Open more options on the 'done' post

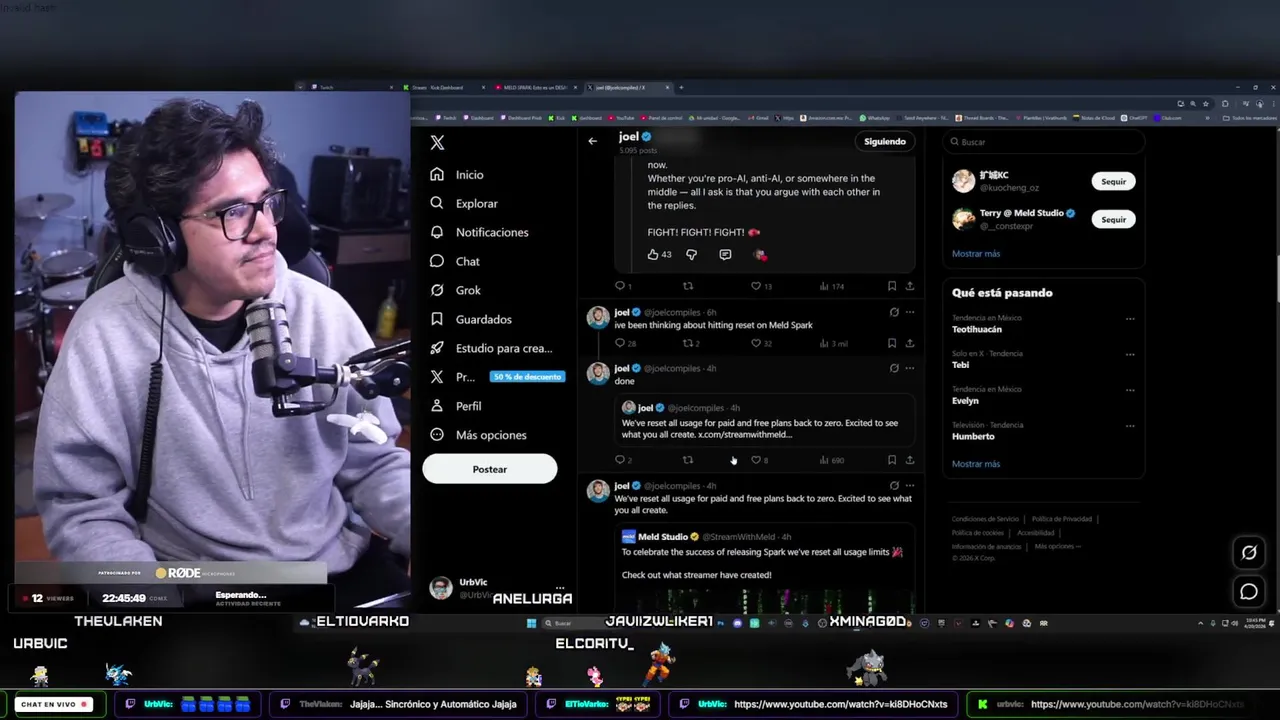tap(909, 368)
